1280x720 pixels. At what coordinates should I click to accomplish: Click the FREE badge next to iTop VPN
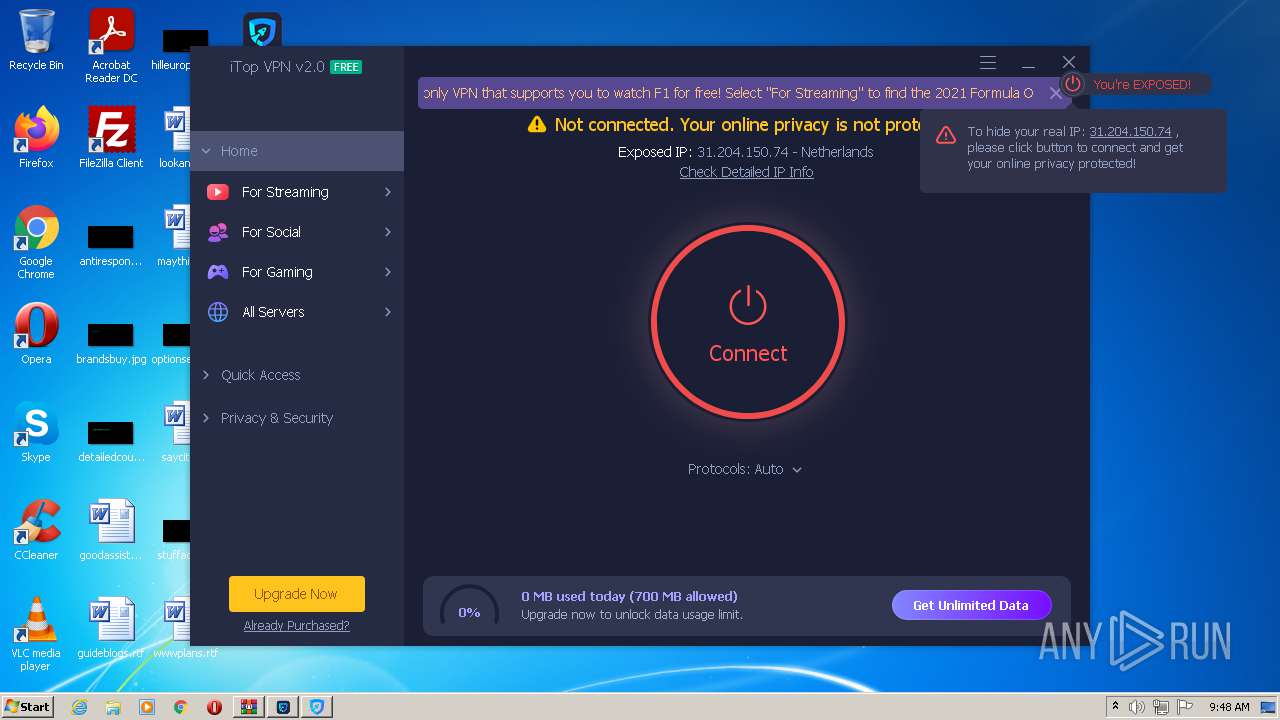(346, 67)
